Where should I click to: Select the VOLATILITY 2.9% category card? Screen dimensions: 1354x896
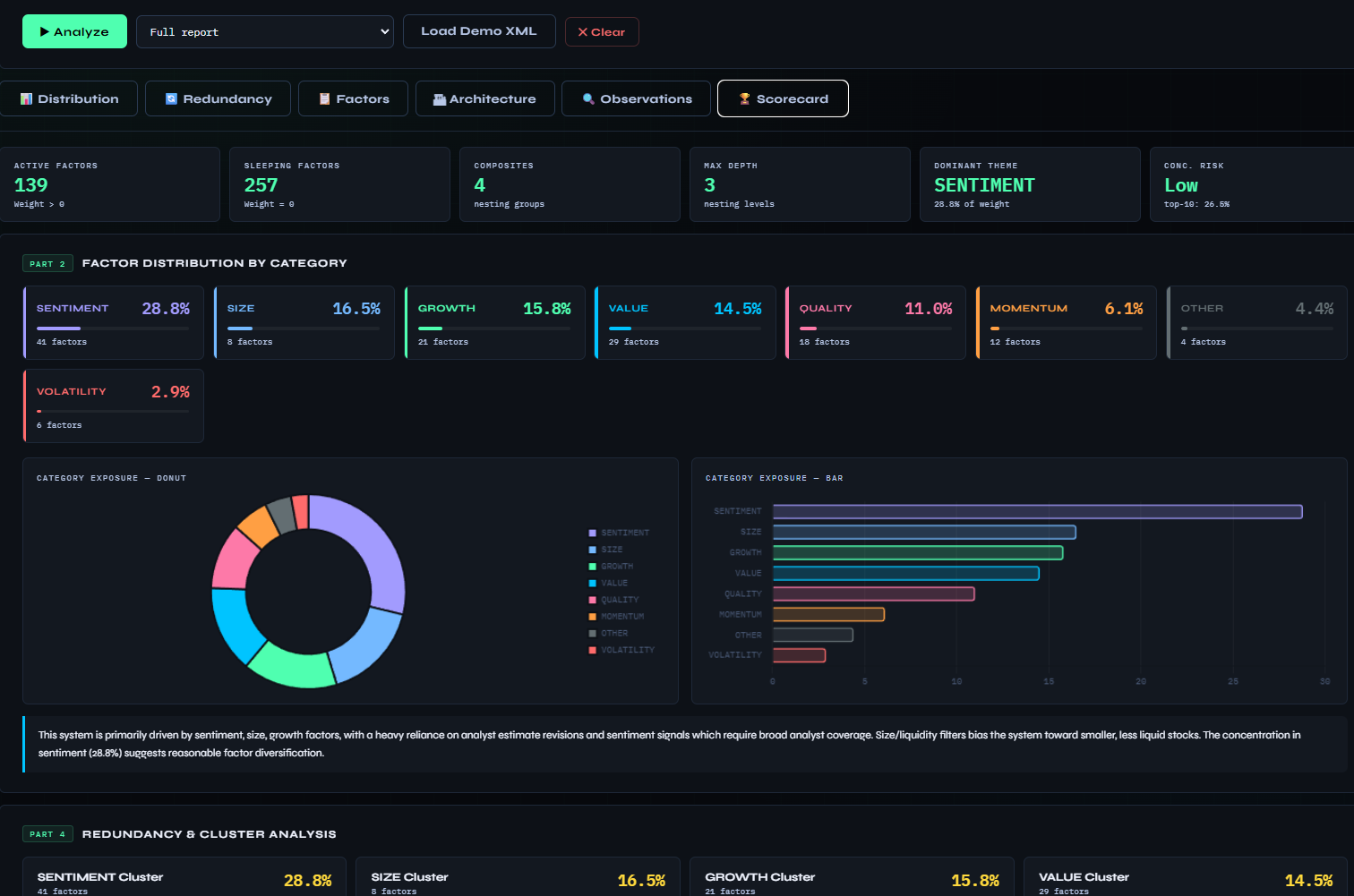pyautogui.click(x=114, y=406)
